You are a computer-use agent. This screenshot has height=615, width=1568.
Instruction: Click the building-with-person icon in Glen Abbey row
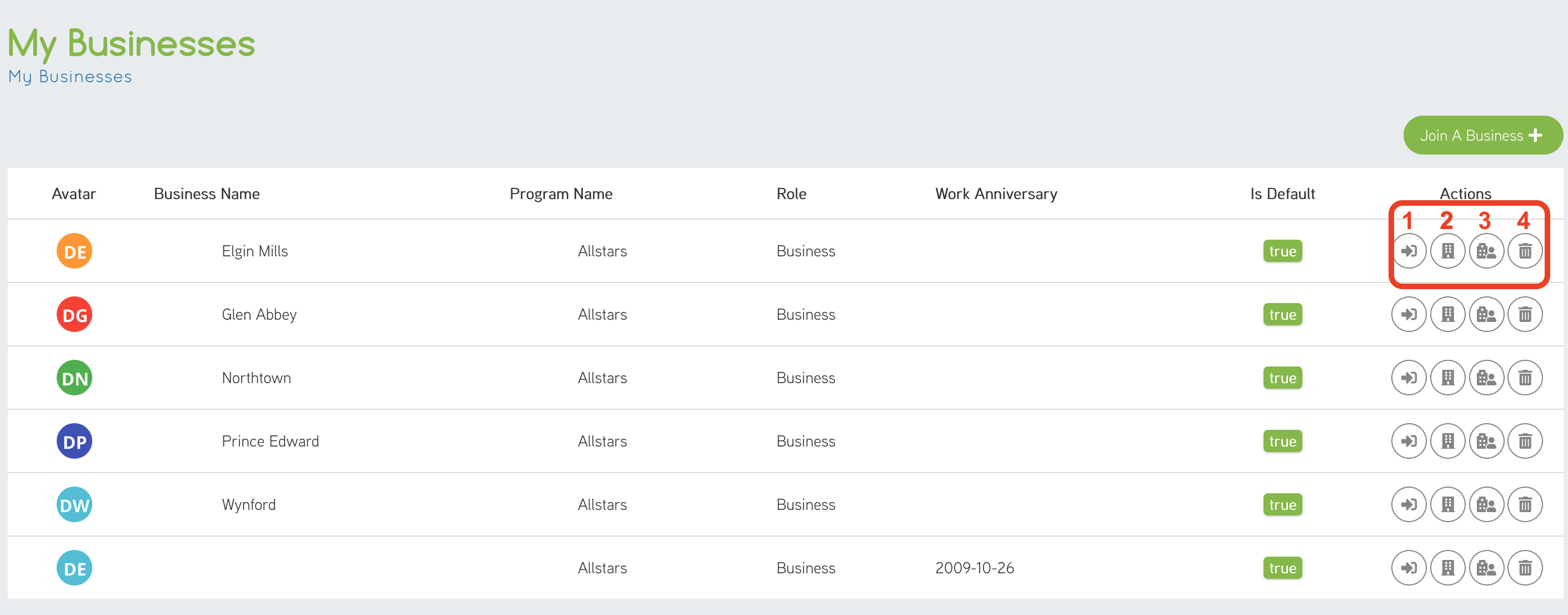[1486, 314]
